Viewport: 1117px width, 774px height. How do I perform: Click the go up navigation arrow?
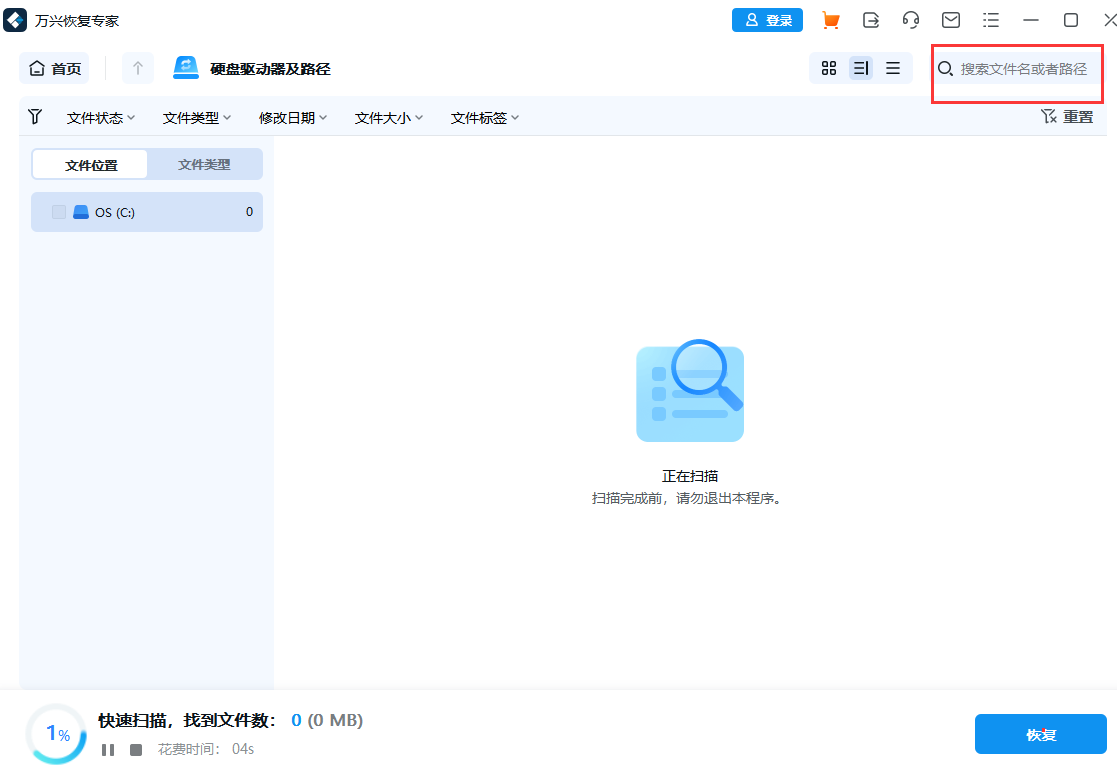137,68
